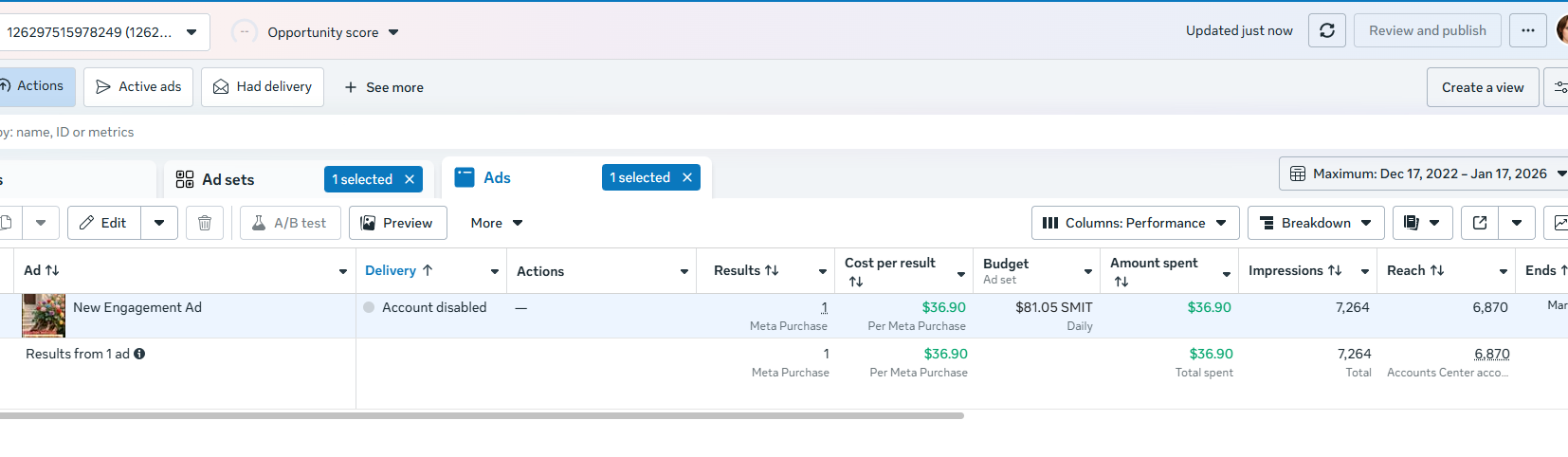Switch to the Ad sets tab
Screen dimensions: 1568x457
tap(228, 179)
